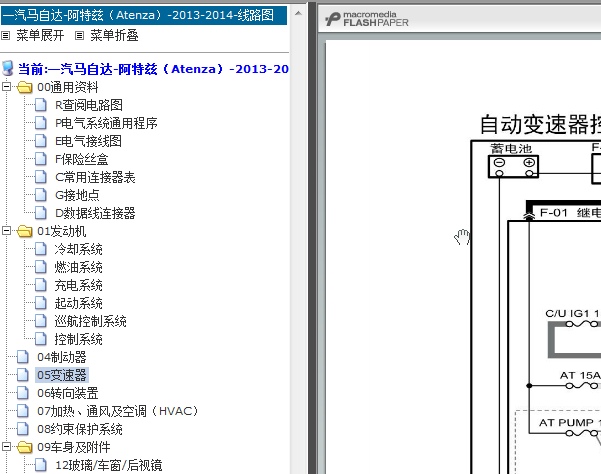Click the page icon beside 冷却系统
601x474 pixels.
pos(41,249)
